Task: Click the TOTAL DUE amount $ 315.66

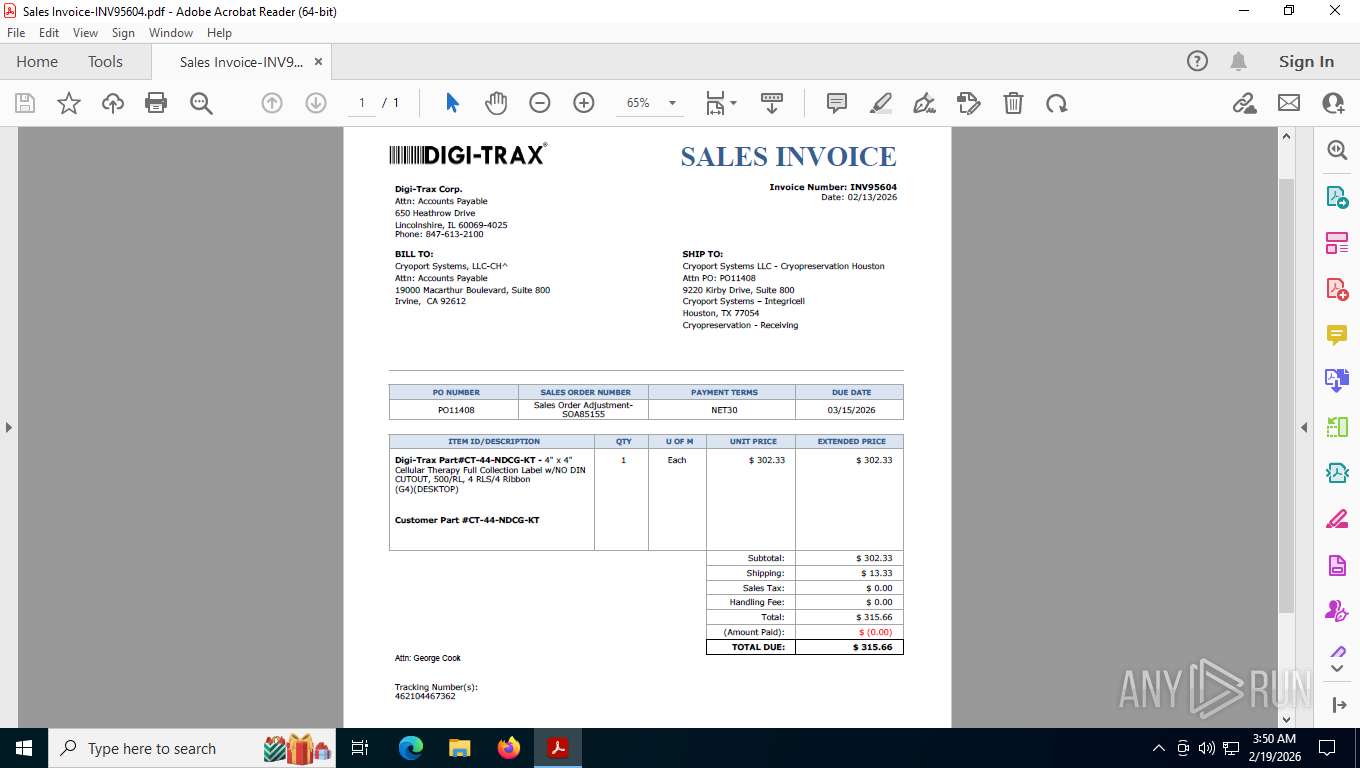Action: pyautogui.click(x=872, y=647)
